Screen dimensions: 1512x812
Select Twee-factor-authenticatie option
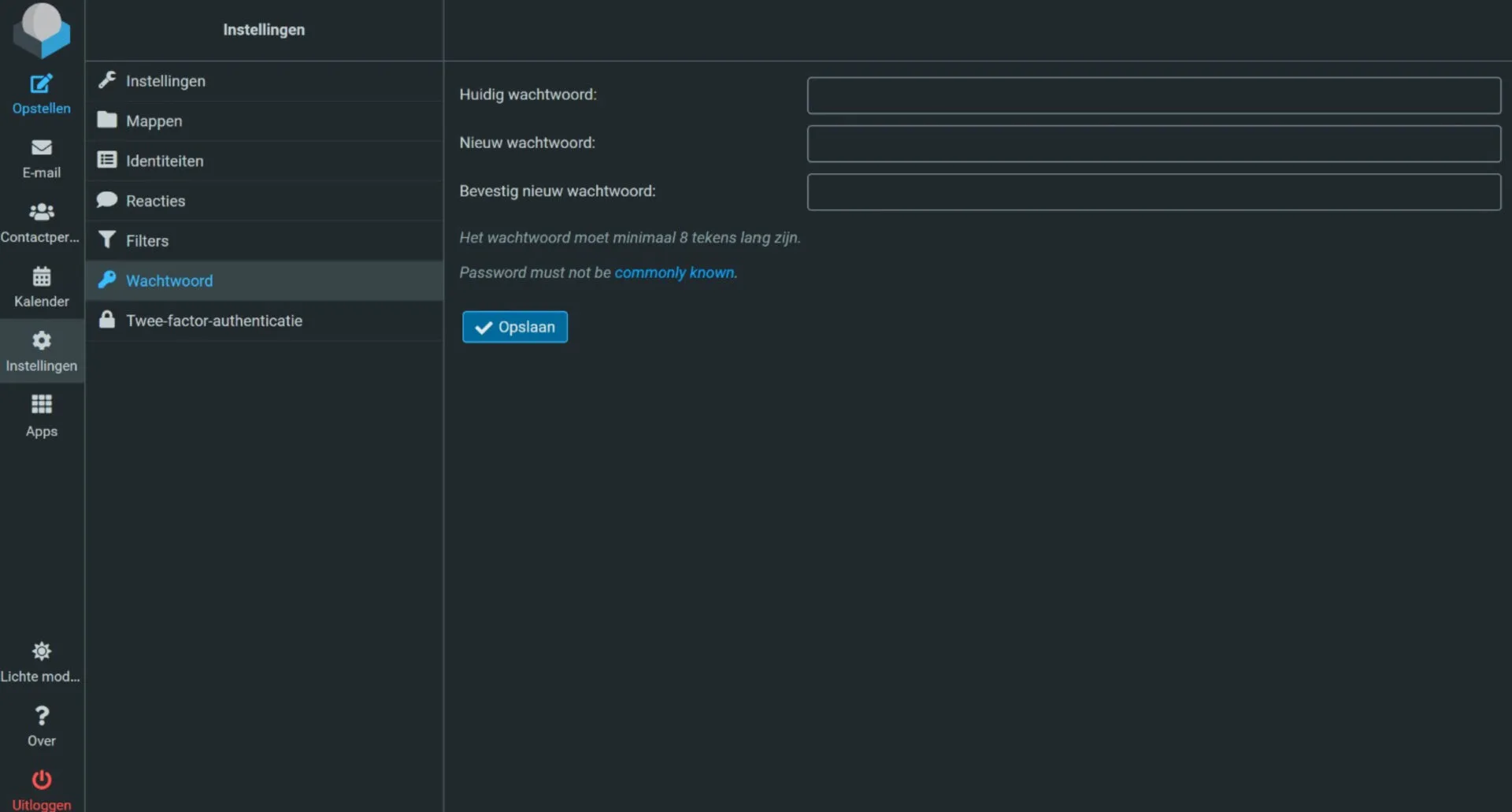pyautogui.click(x=213, y=321)
